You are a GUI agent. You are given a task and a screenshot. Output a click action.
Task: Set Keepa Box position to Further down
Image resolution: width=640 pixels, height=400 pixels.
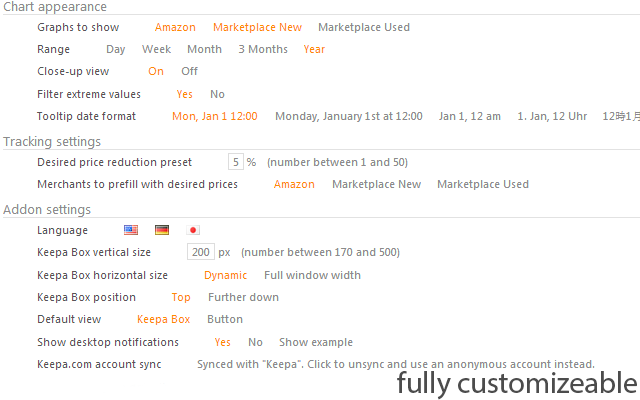(x=243, y=298)
